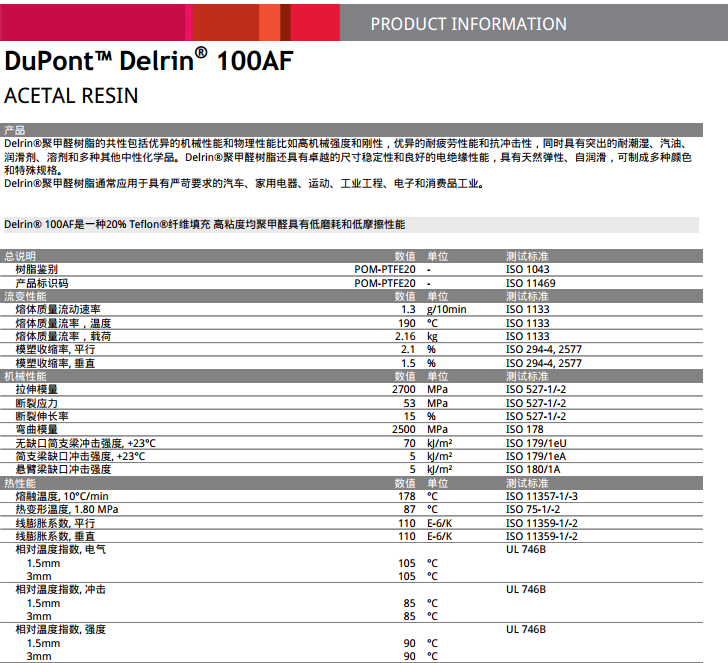Click the 2700 tensile modulus value
Screen dimensions: 728x663
(x=403, y=389)
